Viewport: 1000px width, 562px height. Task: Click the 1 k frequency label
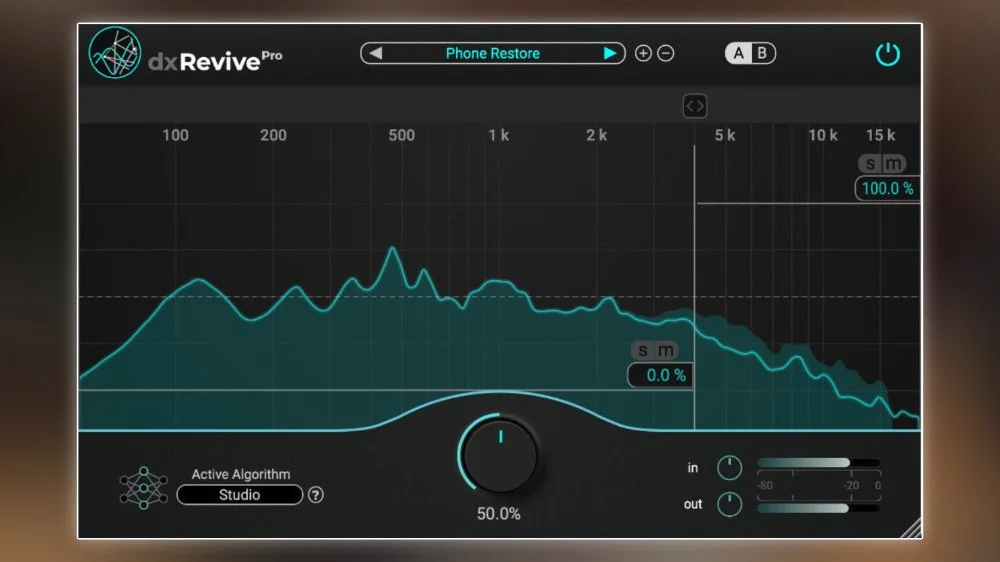(499, 135)
